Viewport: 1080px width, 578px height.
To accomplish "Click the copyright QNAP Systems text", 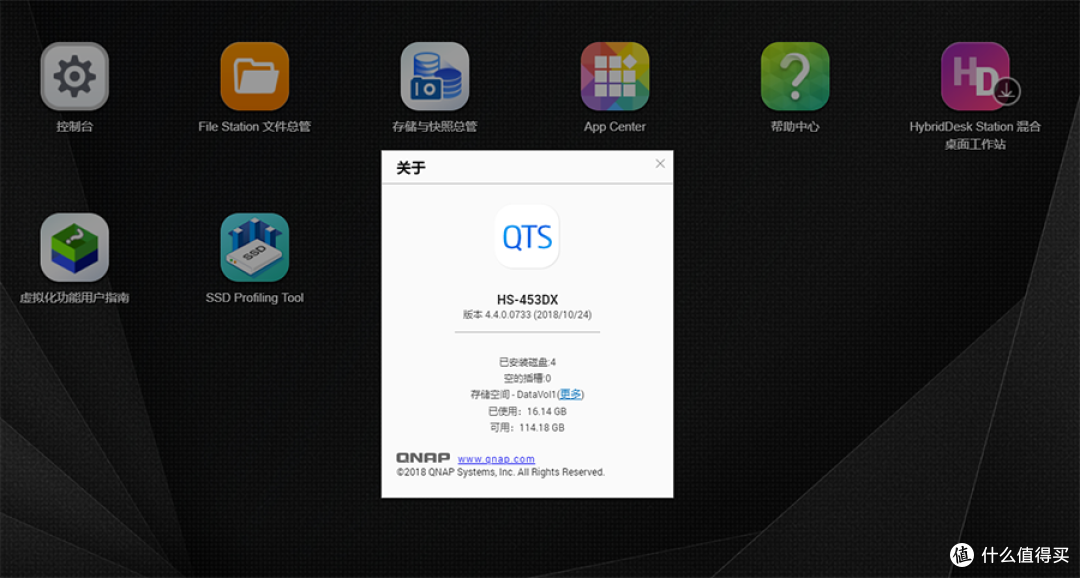I will (x=501, y=473).
